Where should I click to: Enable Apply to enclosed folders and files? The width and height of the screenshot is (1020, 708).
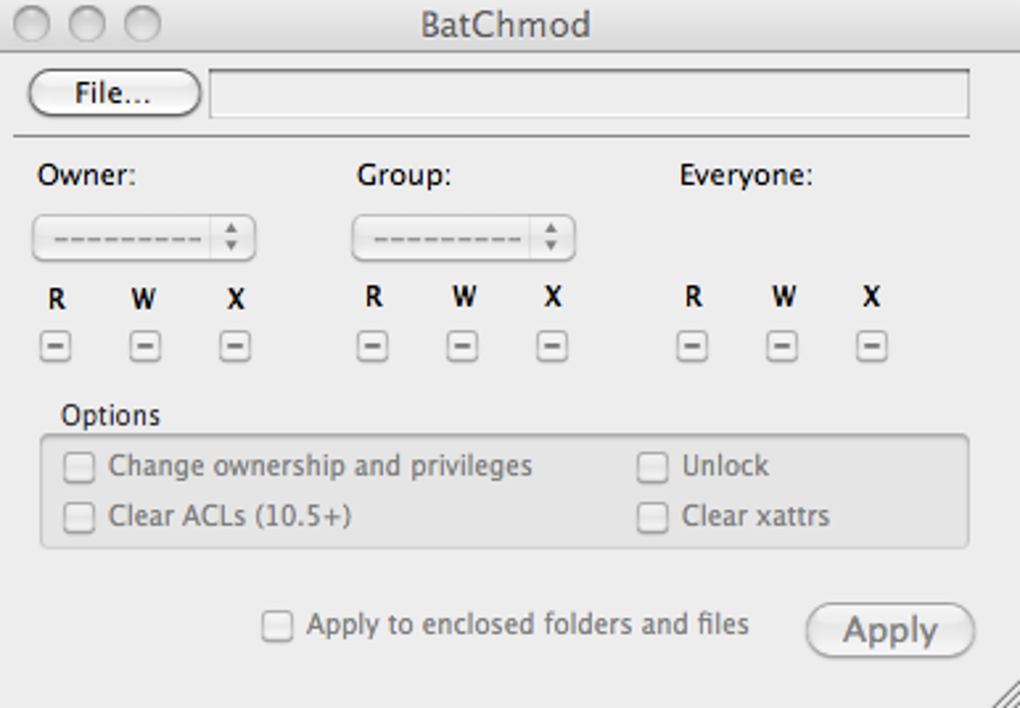click(277, 626)
